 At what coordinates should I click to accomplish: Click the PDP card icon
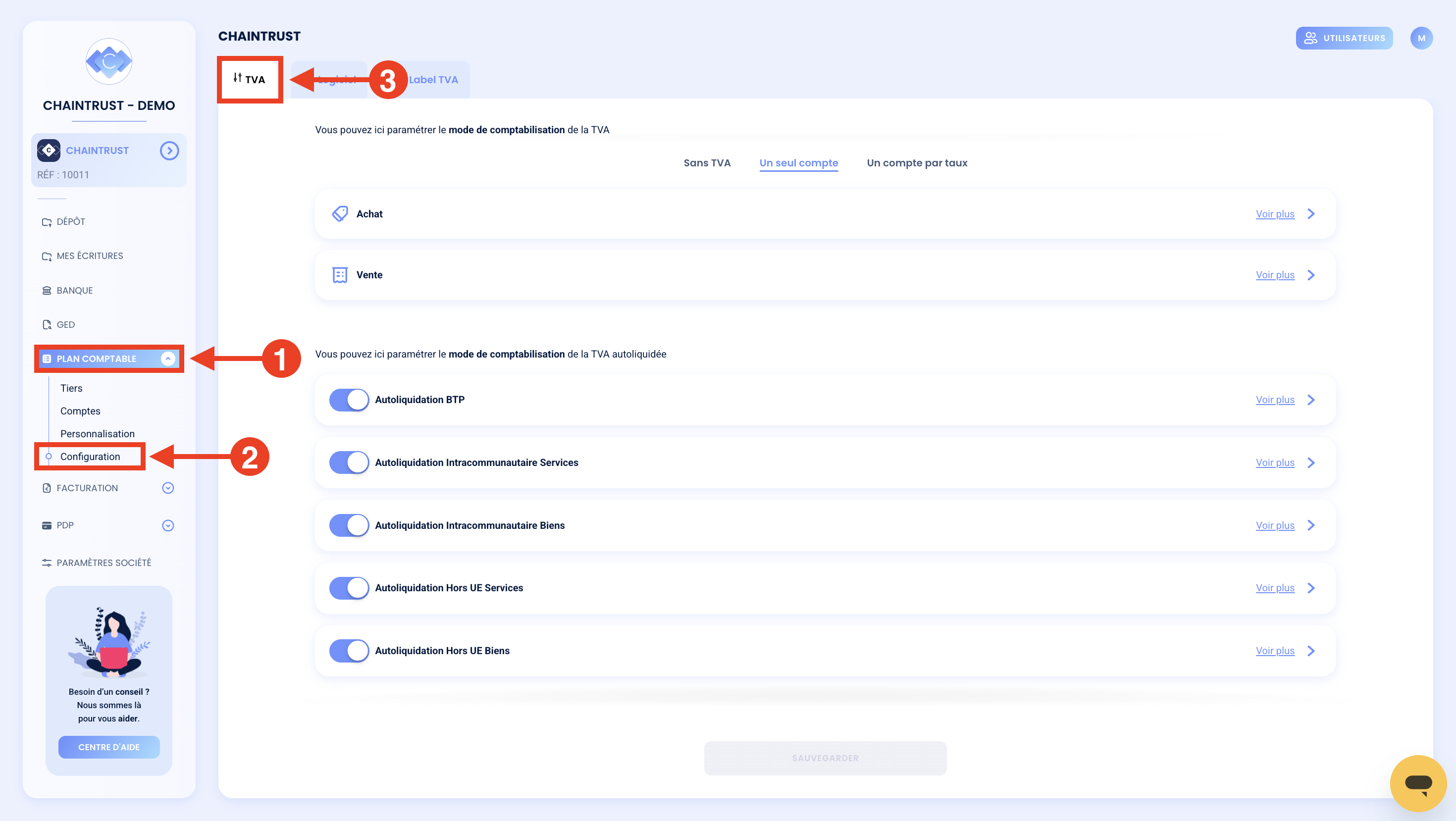tap(47, 525)
